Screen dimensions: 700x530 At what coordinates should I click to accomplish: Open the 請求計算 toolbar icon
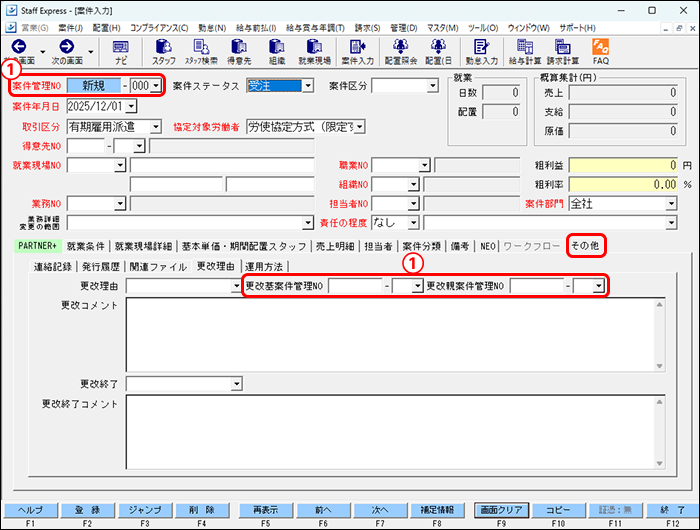click(562, 52)
